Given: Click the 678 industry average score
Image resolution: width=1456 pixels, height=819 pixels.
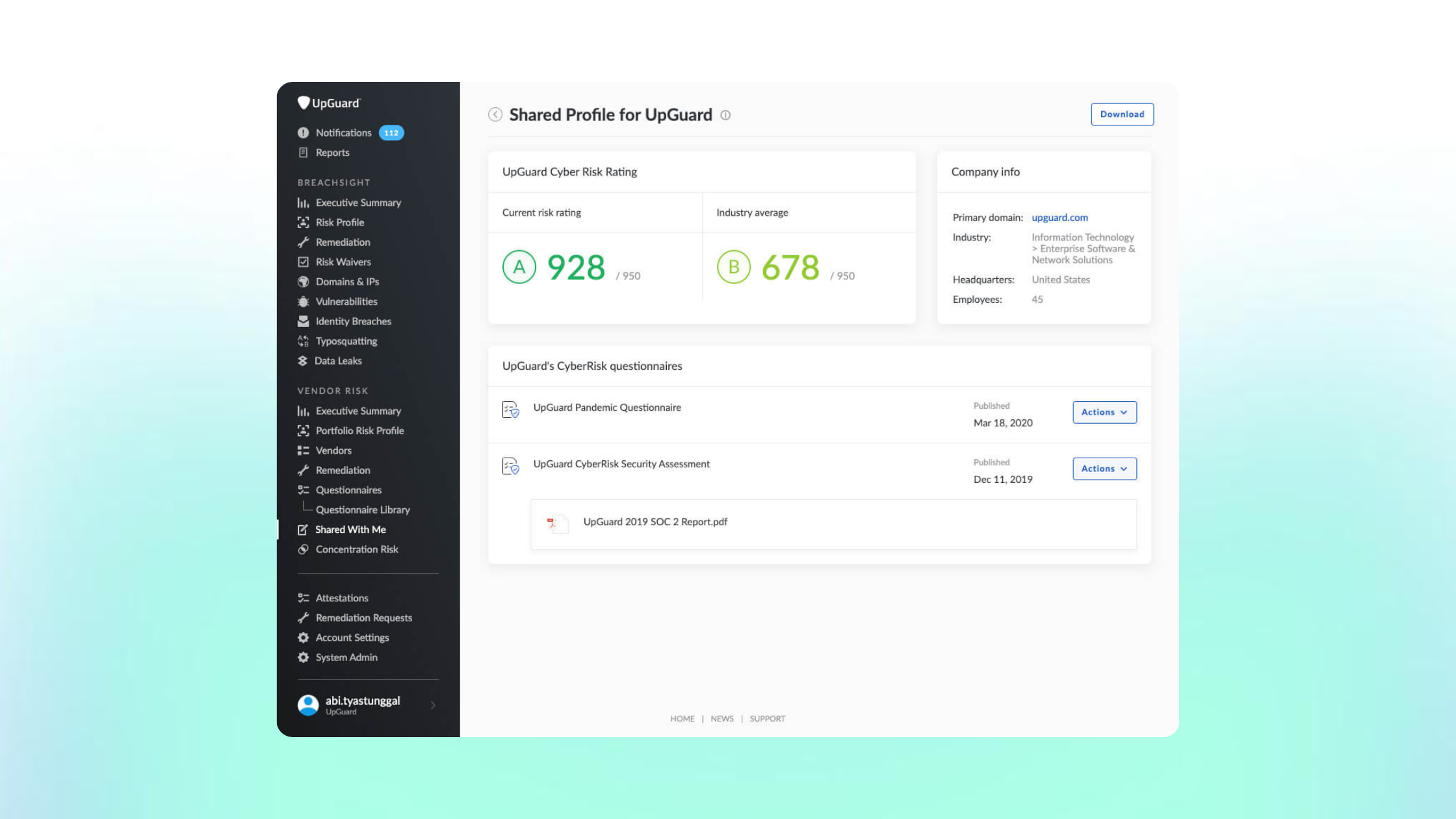Looking at the screenshot, I should (x=790, y=267).
